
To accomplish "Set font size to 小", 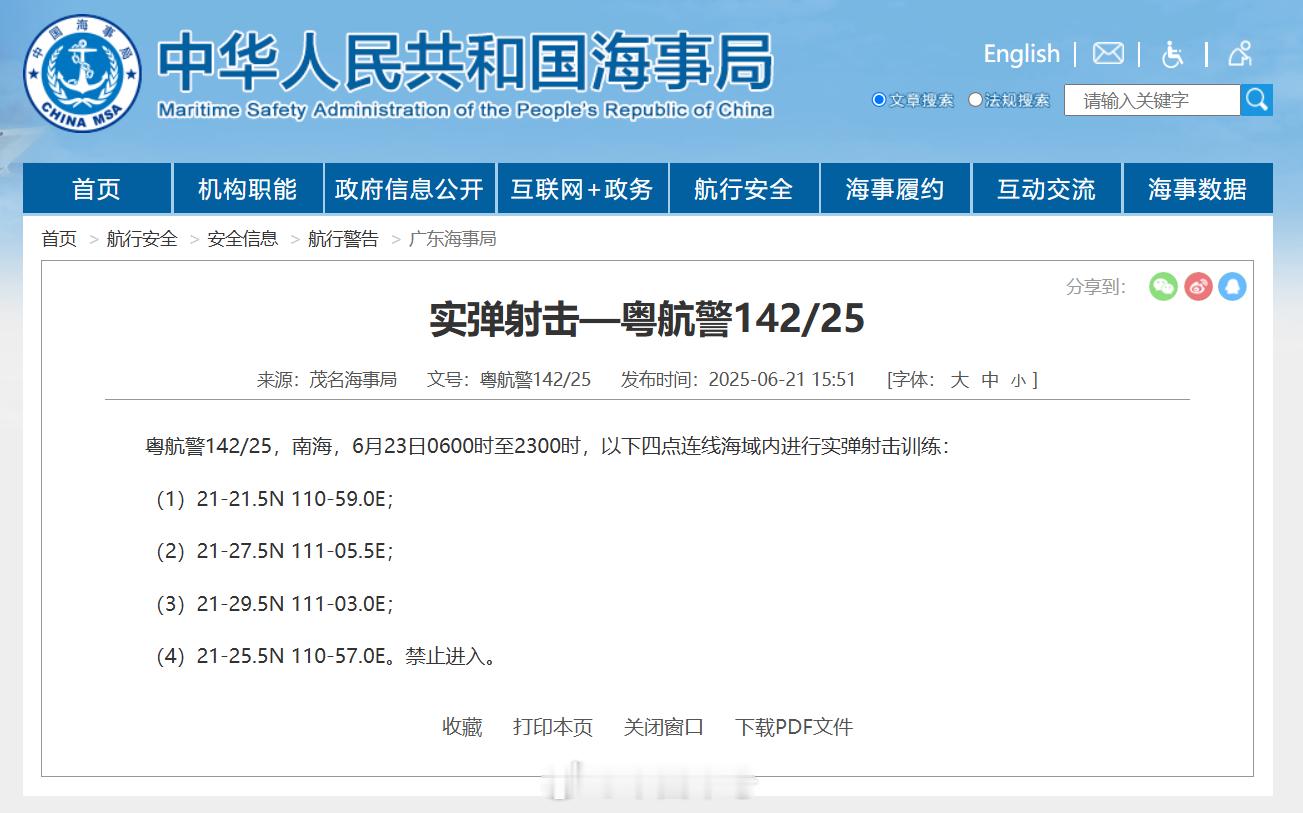I will tap(1018, 381).
